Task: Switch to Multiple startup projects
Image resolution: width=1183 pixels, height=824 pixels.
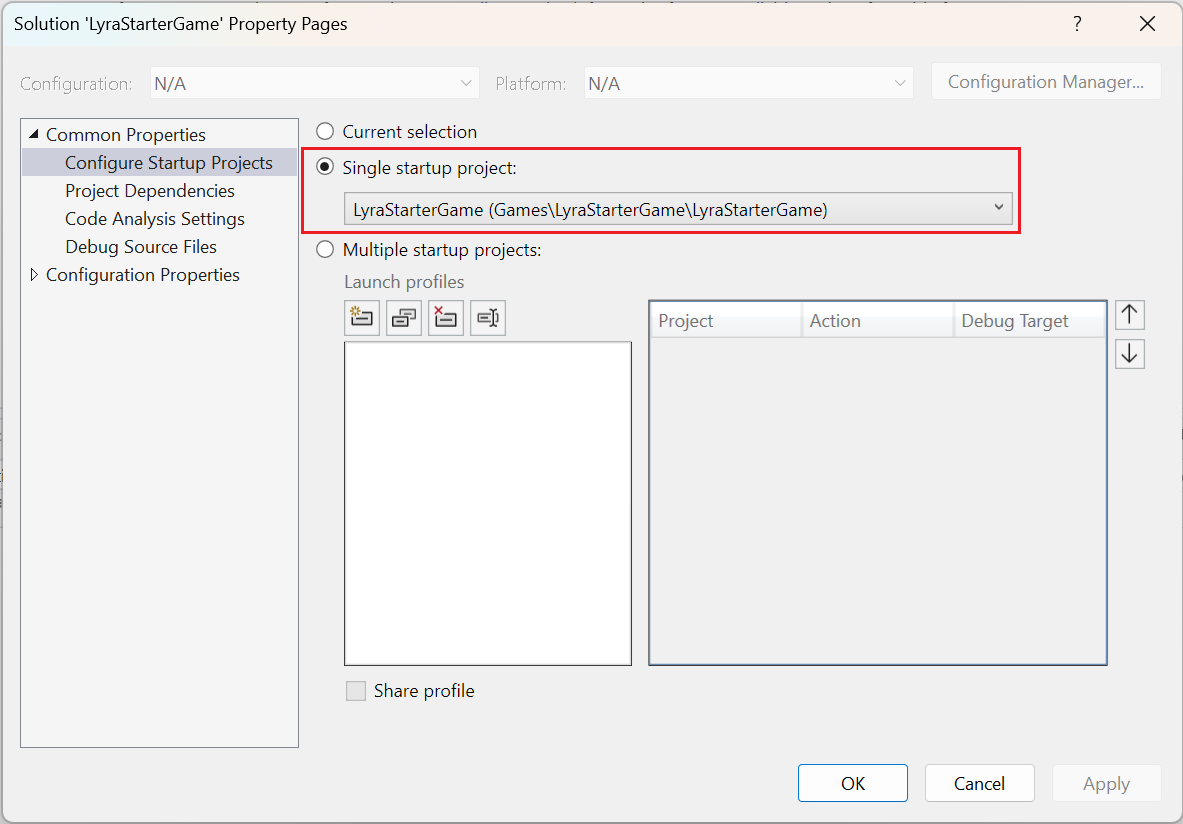Action: click(x=324, y=249)
